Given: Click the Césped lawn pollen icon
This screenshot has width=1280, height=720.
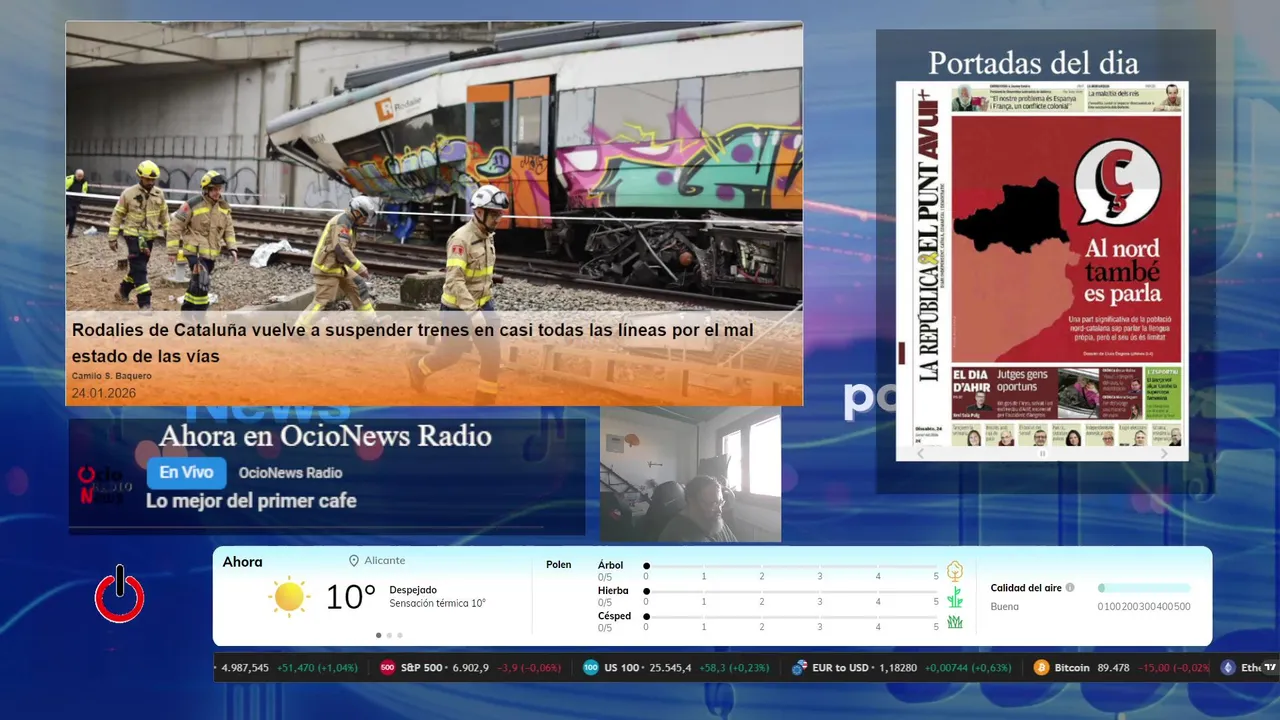Looking at the screenshot, I should pos(955,622).
